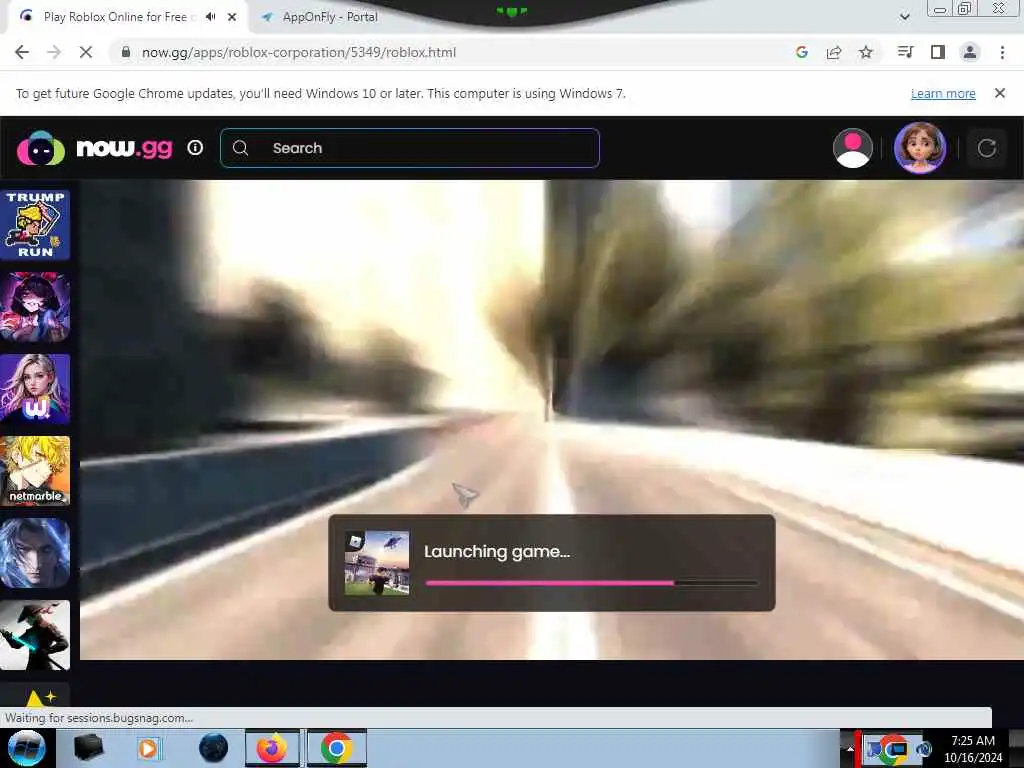Show hidden system tray icons arrow

pyautogui.click(x=850, y=749)
